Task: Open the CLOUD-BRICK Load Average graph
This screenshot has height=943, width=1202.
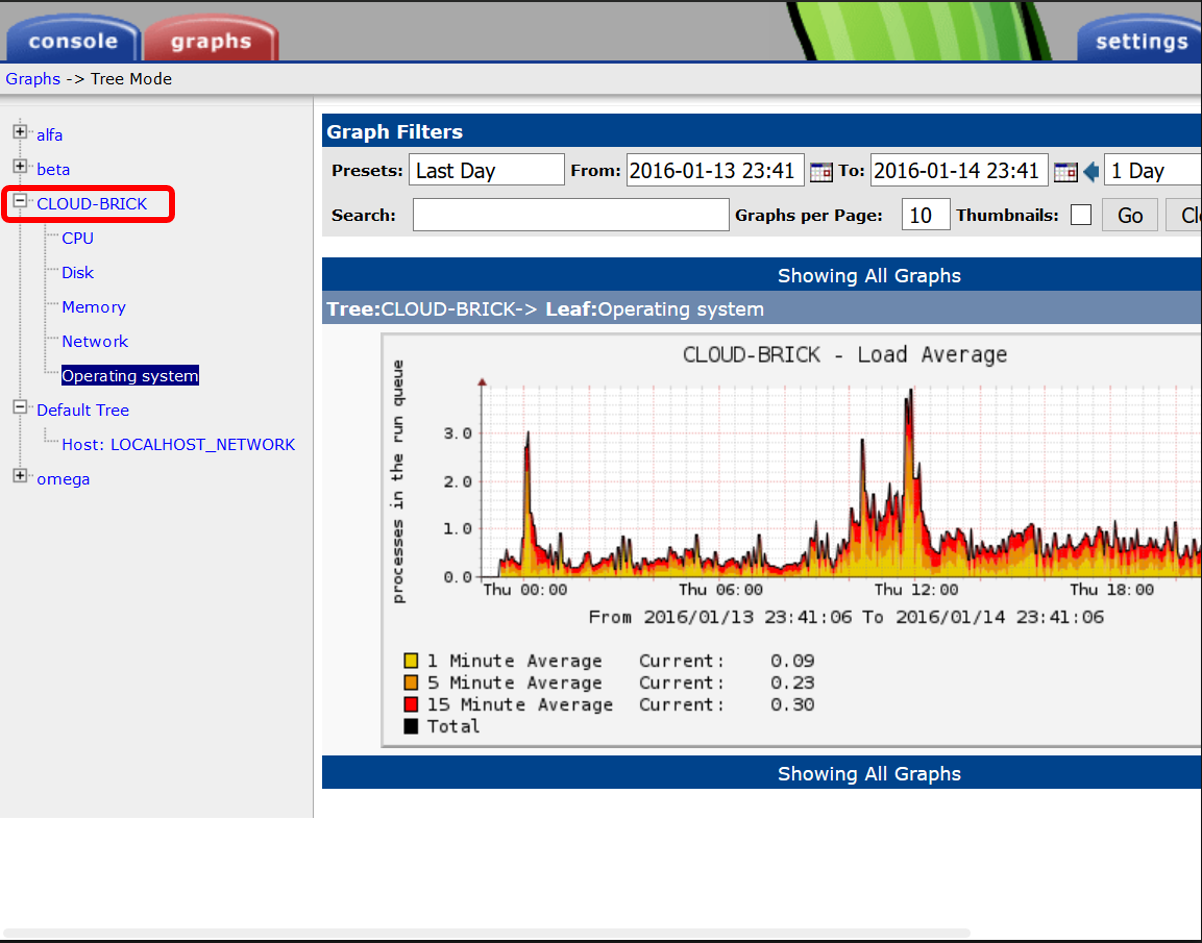Action: [x=792, y=540]
